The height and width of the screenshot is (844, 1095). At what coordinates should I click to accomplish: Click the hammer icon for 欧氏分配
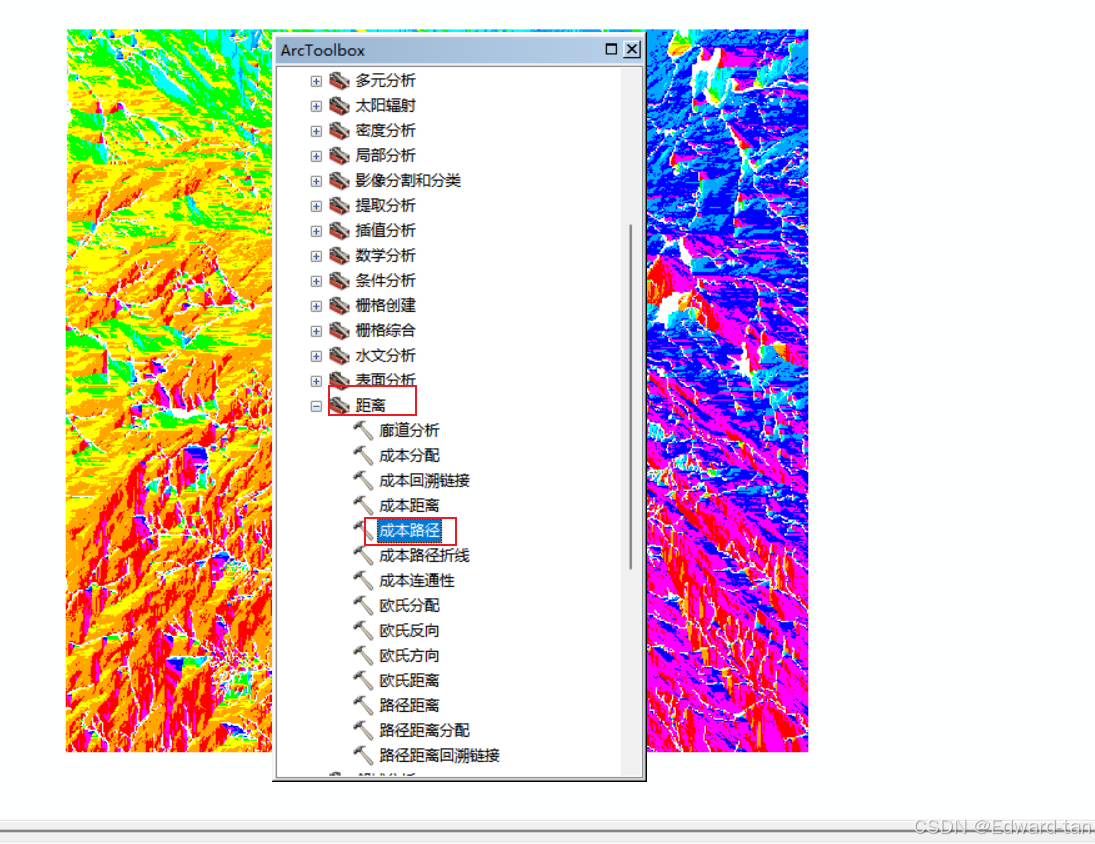pyautogui.click(x=363, y=606)
